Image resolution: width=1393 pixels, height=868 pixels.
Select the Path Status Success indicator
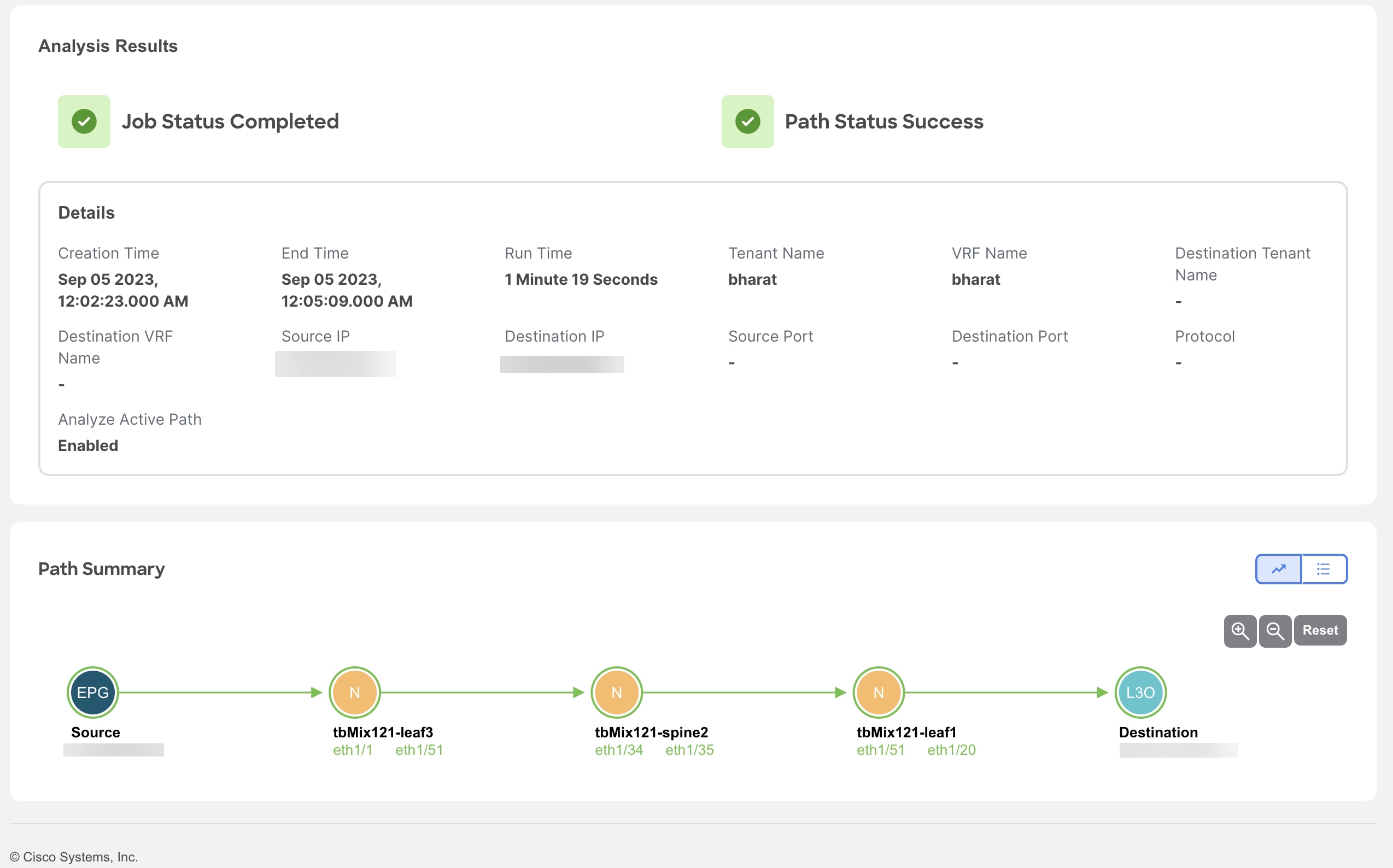click(750, 121)
